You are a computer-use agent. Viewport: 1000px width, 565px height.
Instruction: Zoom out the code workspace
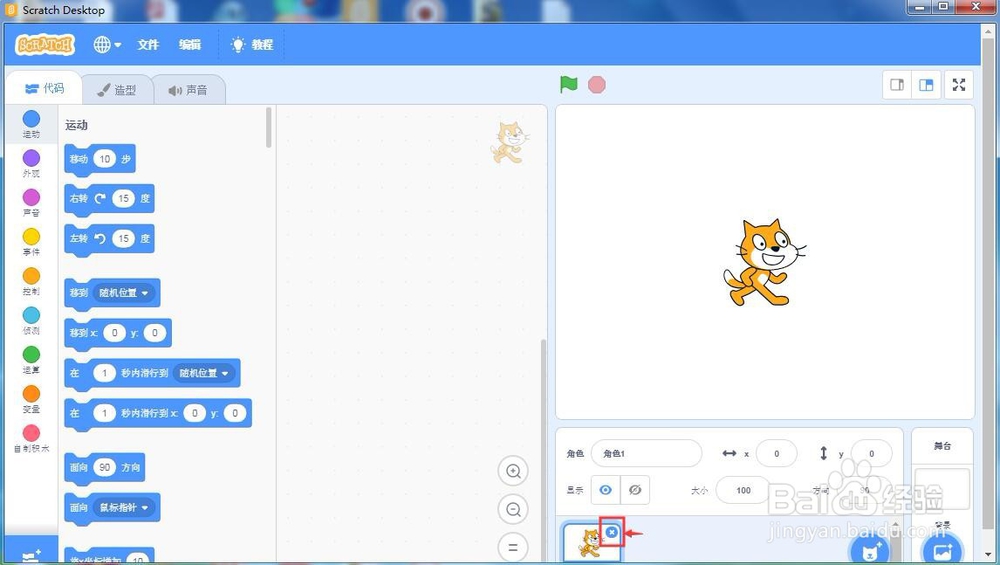point(513,510)
